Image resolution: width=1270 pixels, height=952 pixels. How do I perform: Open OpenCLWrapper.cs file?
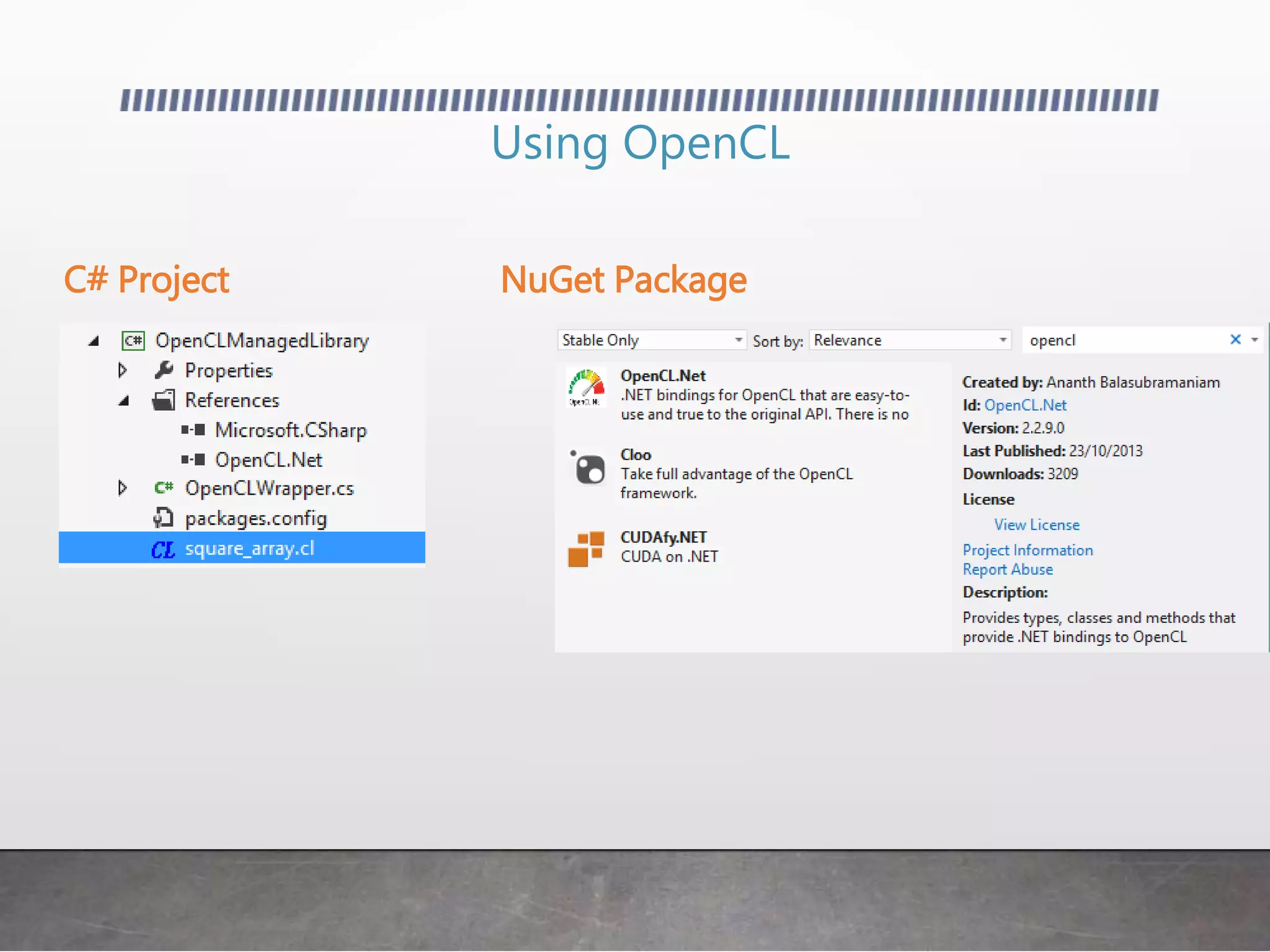click(x=269, y=488)
